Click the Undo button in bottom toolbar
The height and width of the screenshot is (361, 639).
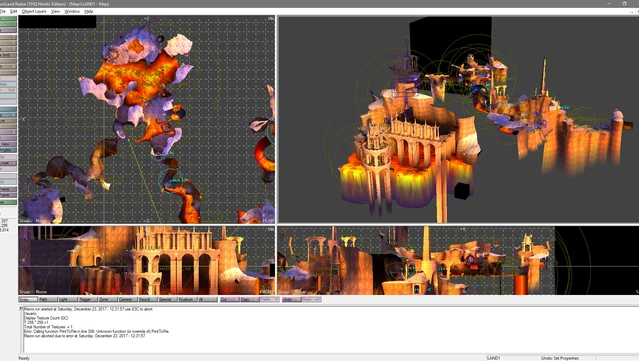(291, 299)
